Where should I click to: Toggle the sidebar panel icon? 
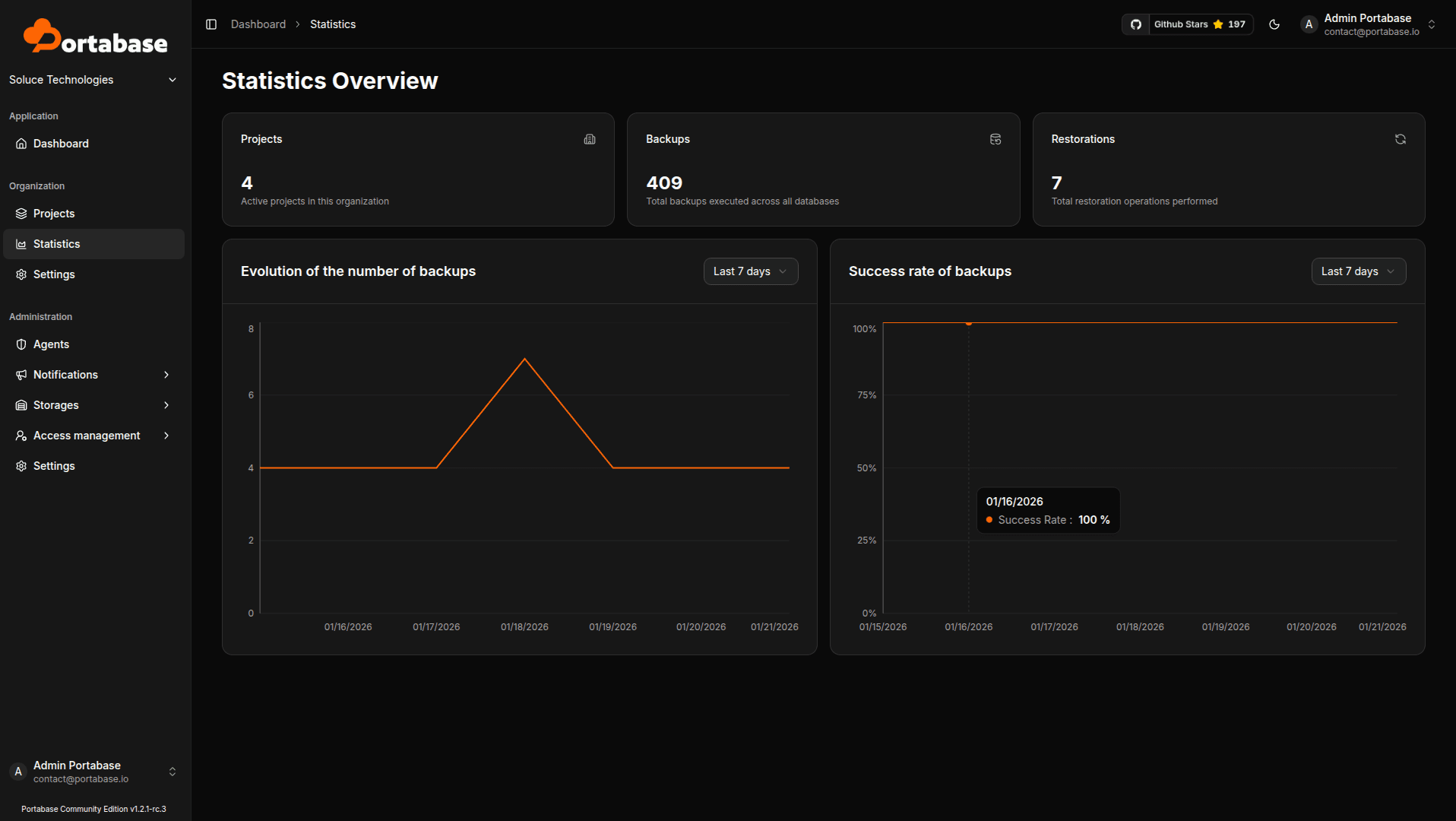pos(211,24)
